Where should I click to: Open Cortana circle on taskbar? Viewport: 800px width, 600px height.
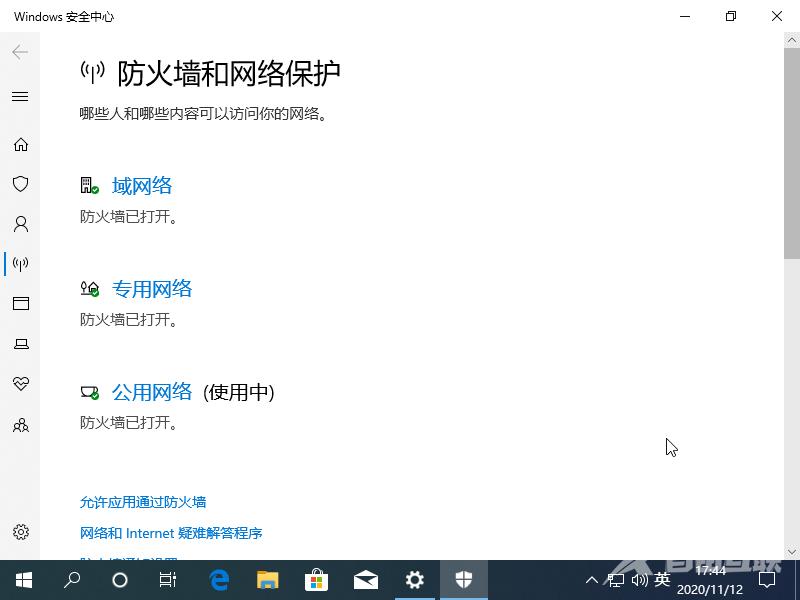coord(119,580)
